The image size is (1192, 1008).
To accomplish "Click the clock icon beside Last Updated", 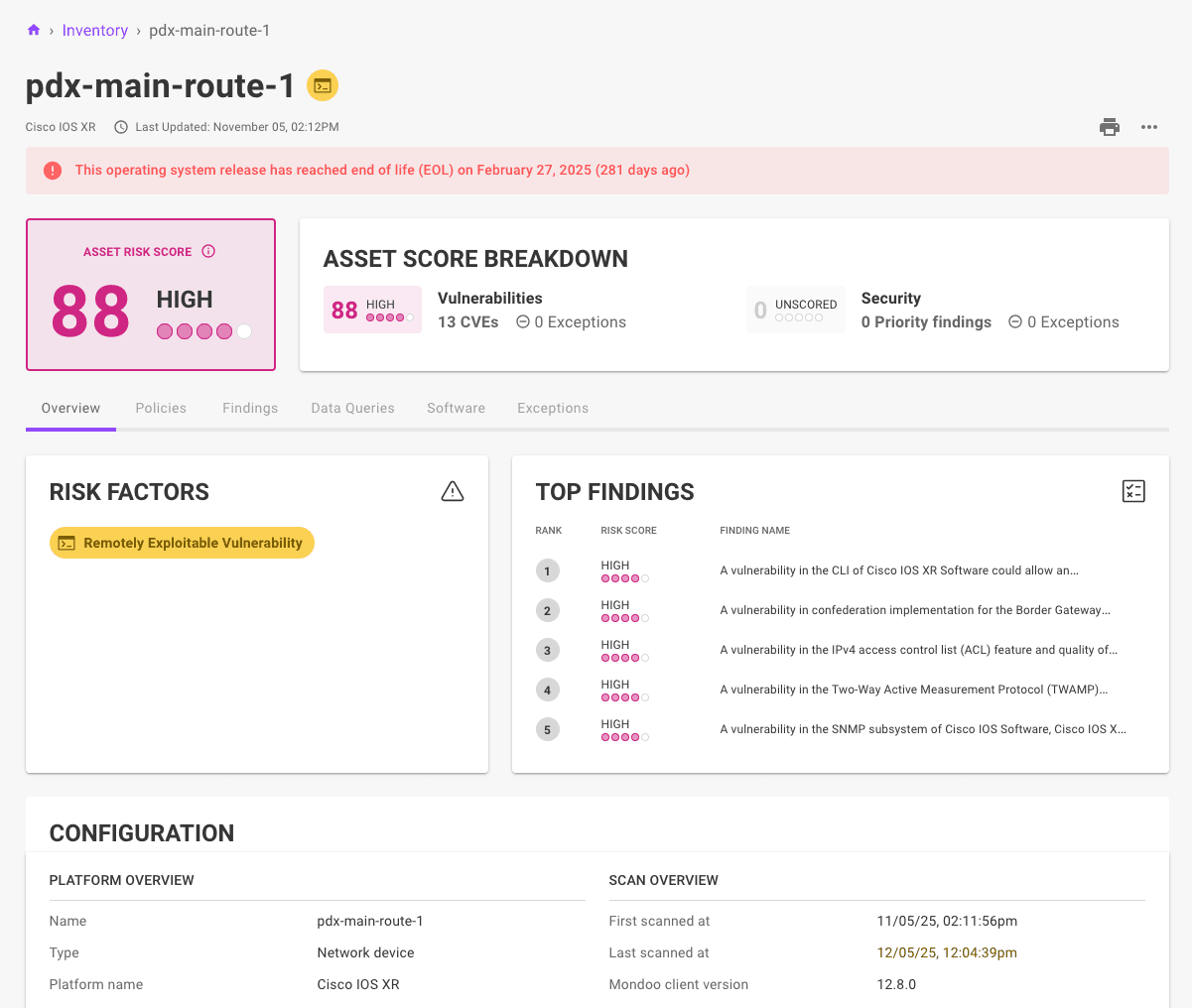I will [121, 127].
